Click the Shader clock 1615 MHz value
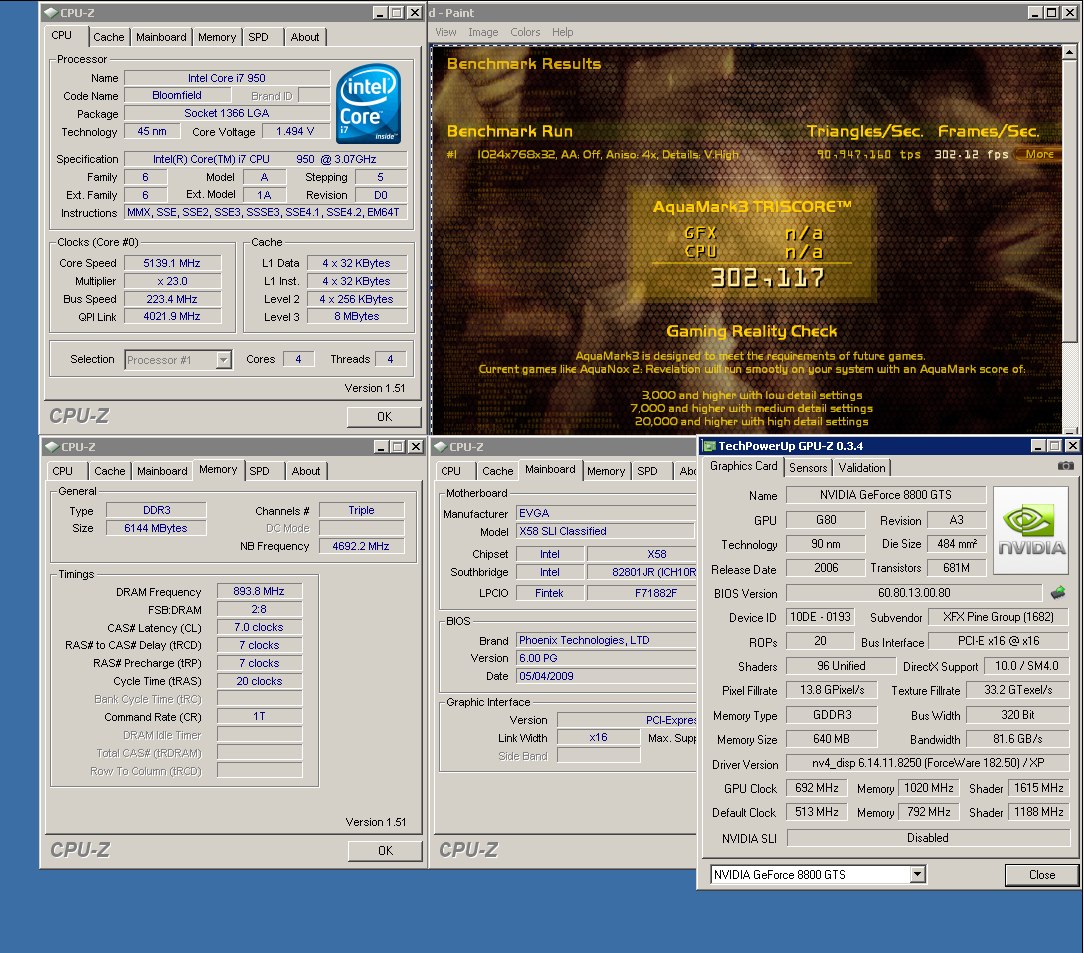Viewport: 1084px width, 953px height. coord(1038,788)
